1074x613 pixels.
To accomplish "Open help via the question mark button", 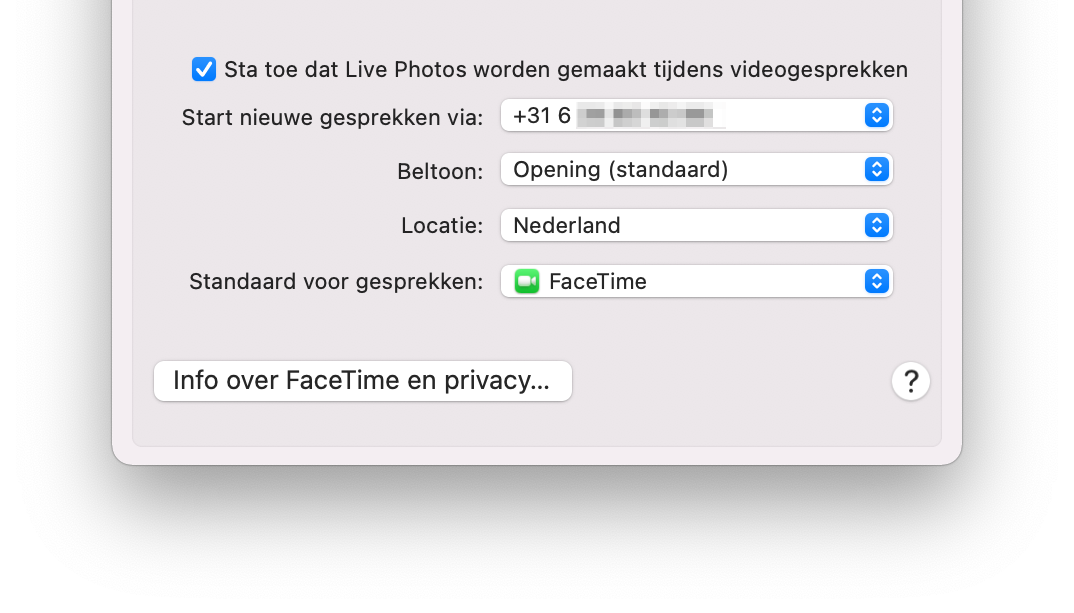I will pyautogui.click(x=910, y=381).
